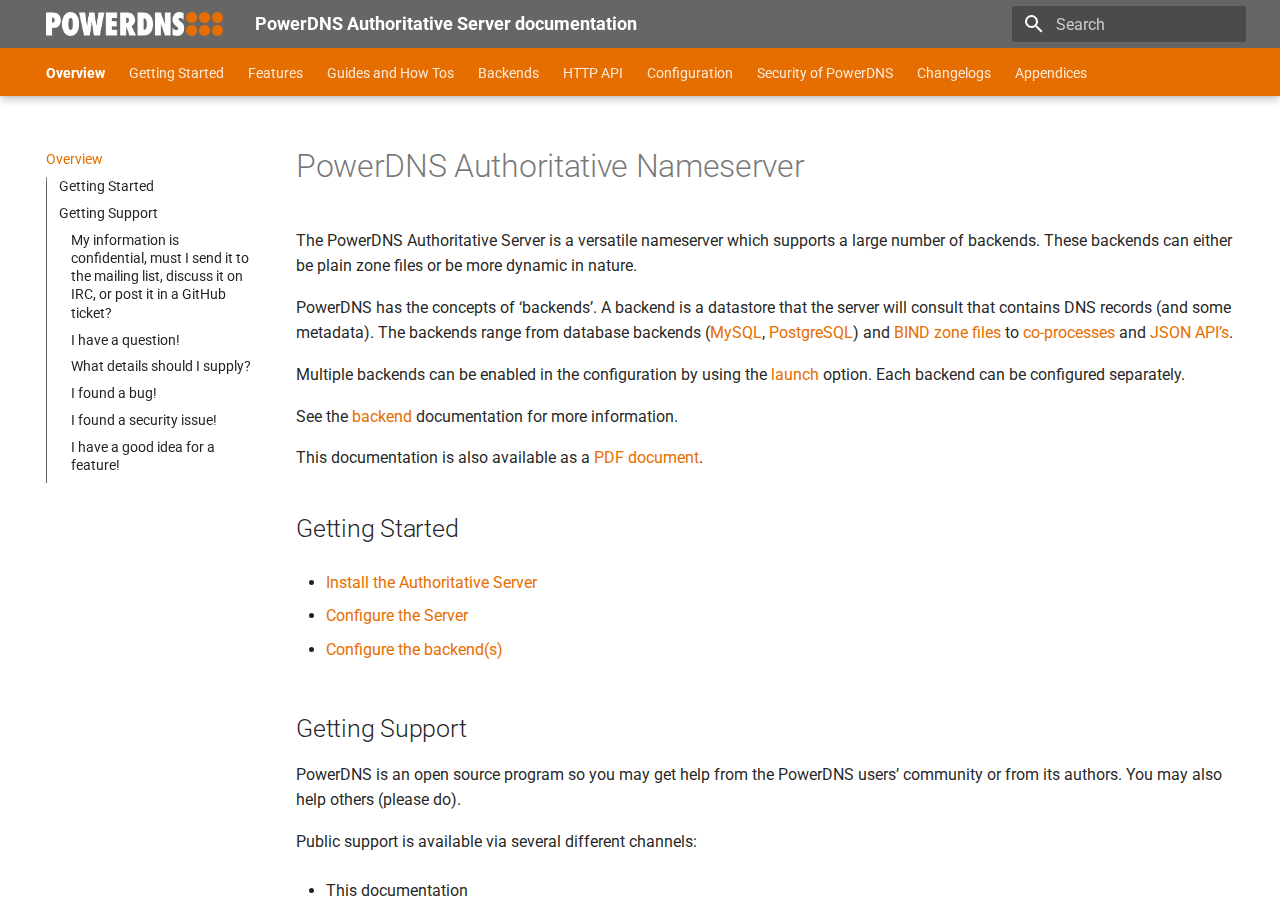Open the Getting Started tab
Screen dimensions: 1280x900
176,73
